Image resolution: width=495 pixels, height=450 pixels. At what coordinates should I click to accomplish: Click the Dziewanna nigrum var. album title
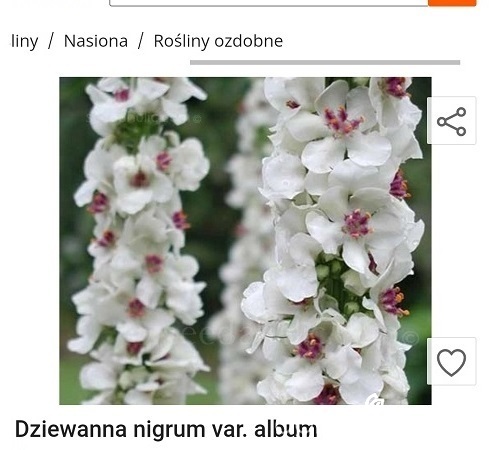[x=166, y=429]
